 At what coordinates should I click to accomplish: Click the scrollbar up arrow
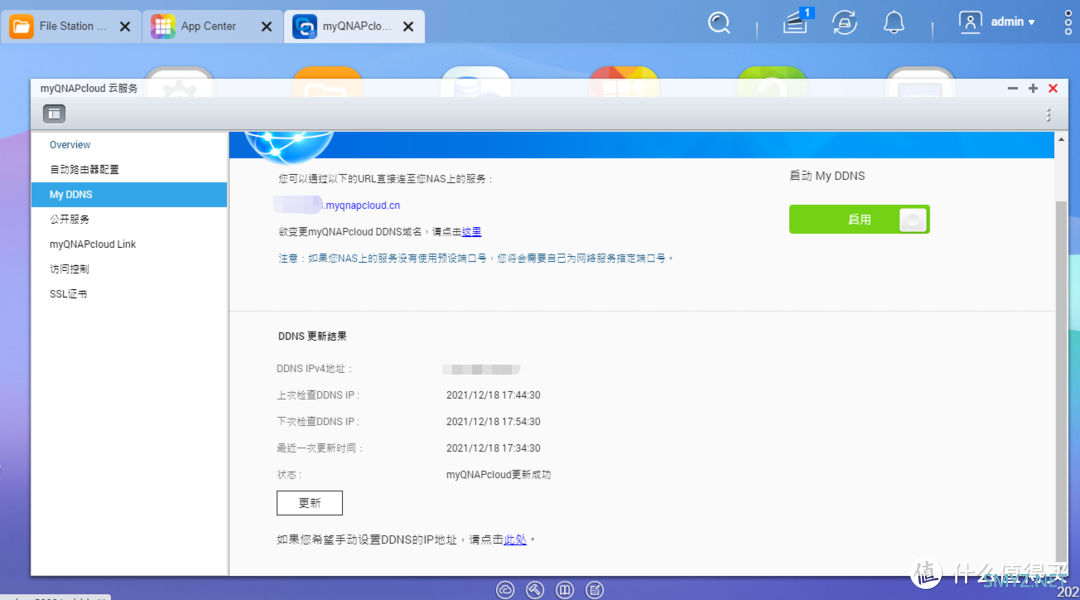click(x=1061, y=139)
